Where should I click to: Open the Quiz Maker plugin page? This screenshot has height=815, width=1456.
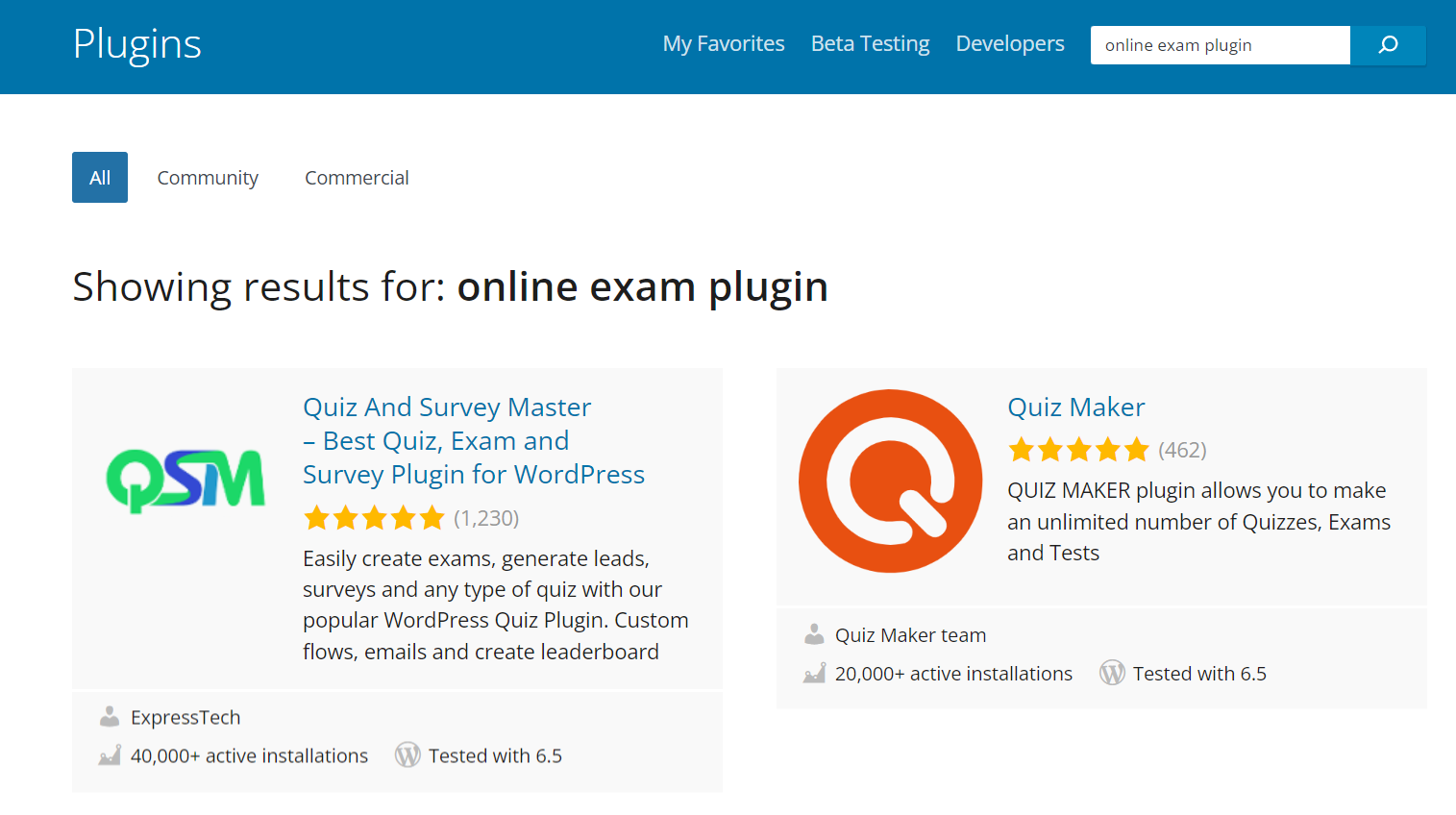click(x=1075, y=407)
